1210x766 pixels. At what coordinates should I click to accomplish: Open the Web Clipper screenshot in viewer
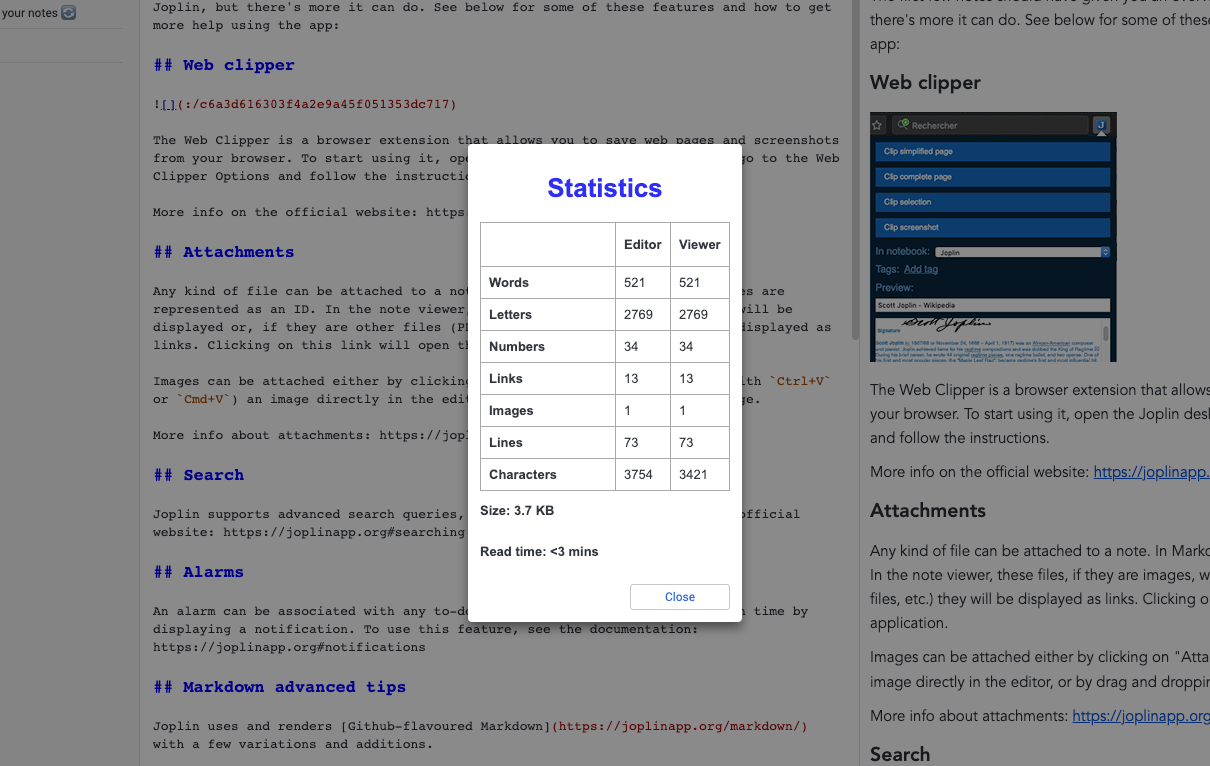(x=993, y=237)
